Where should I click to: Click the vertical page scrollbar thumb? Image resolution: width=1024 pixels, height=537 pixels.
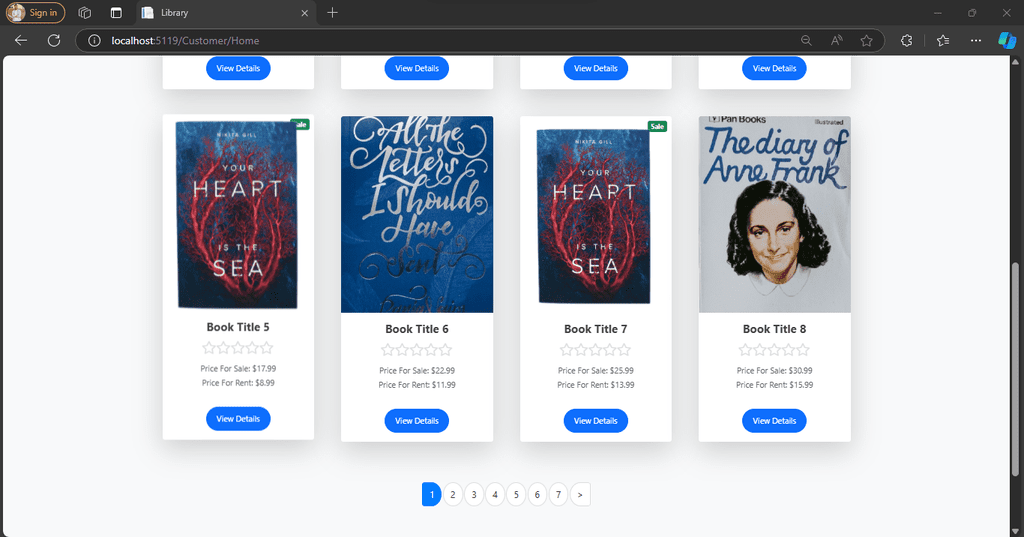tap(1015, 369)
